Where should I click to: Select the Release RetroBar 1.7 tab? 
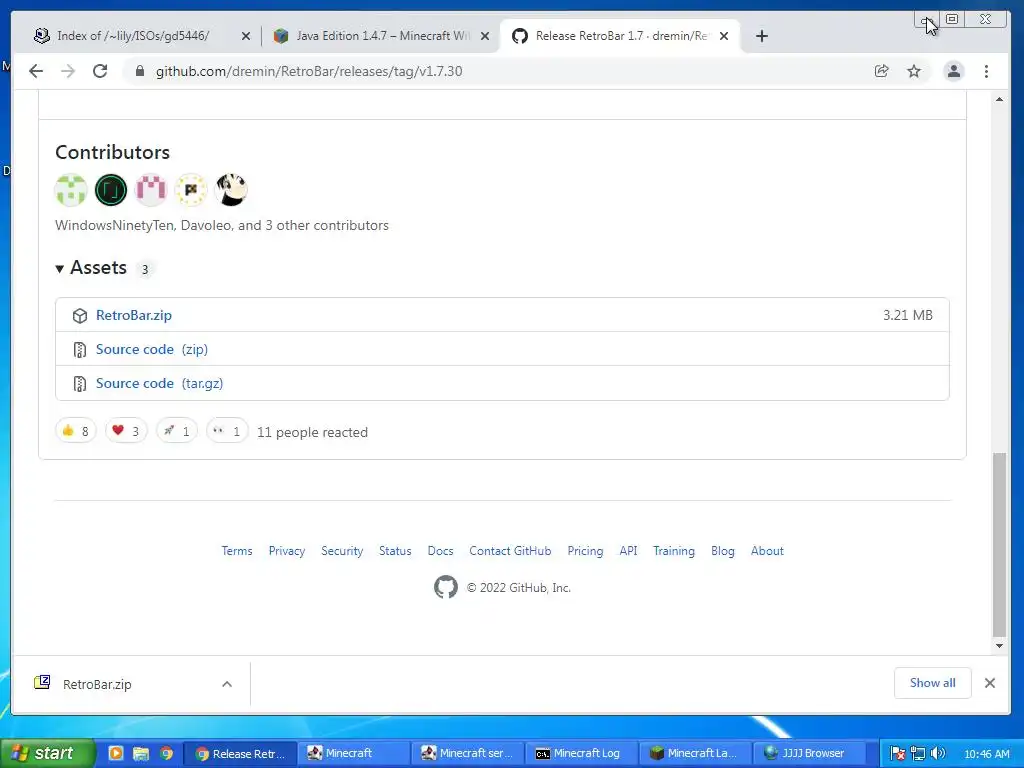[x=620, y=36]
